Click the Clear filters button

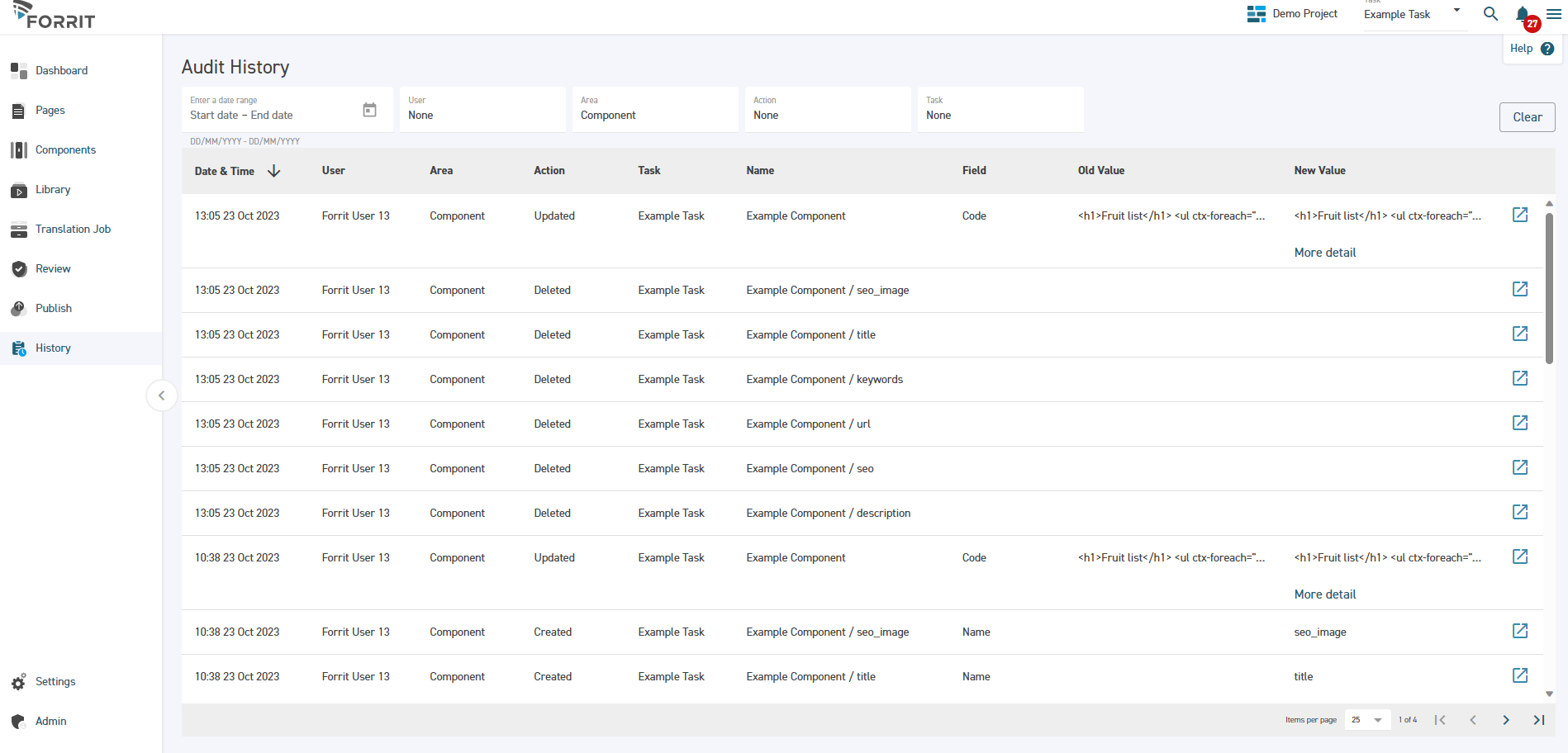1527,116
